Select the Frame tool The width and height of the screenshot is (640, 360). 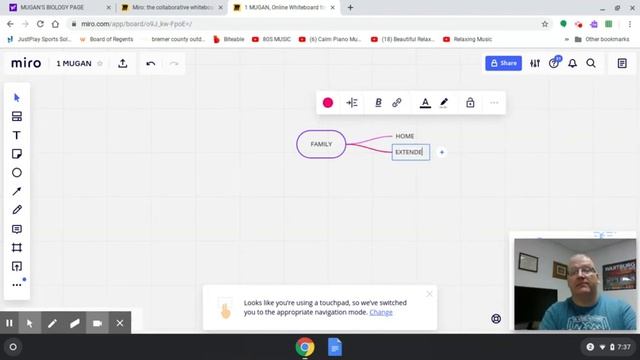point(17,248)
